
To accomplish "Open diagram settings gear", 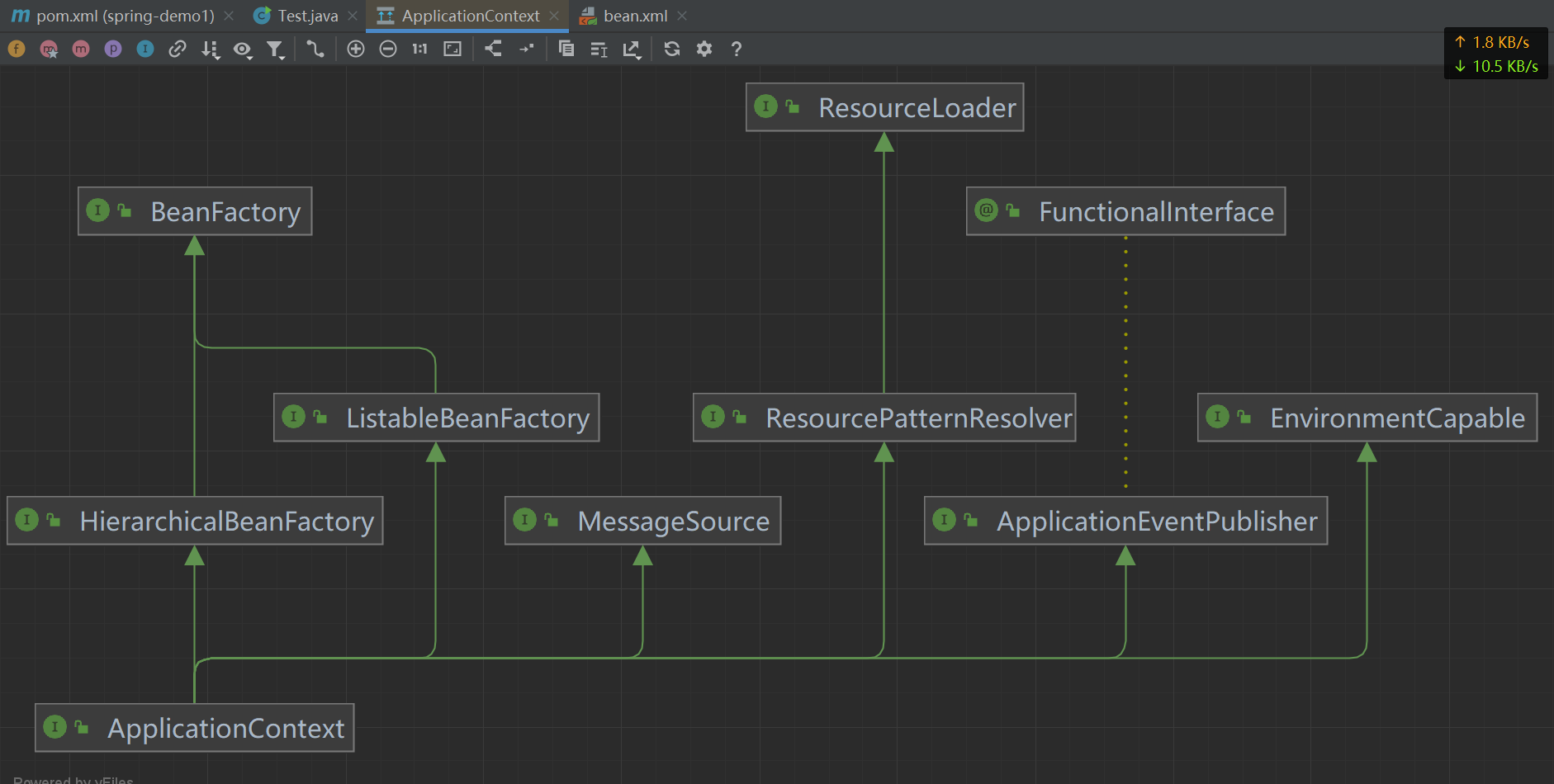I will (704, 50).
